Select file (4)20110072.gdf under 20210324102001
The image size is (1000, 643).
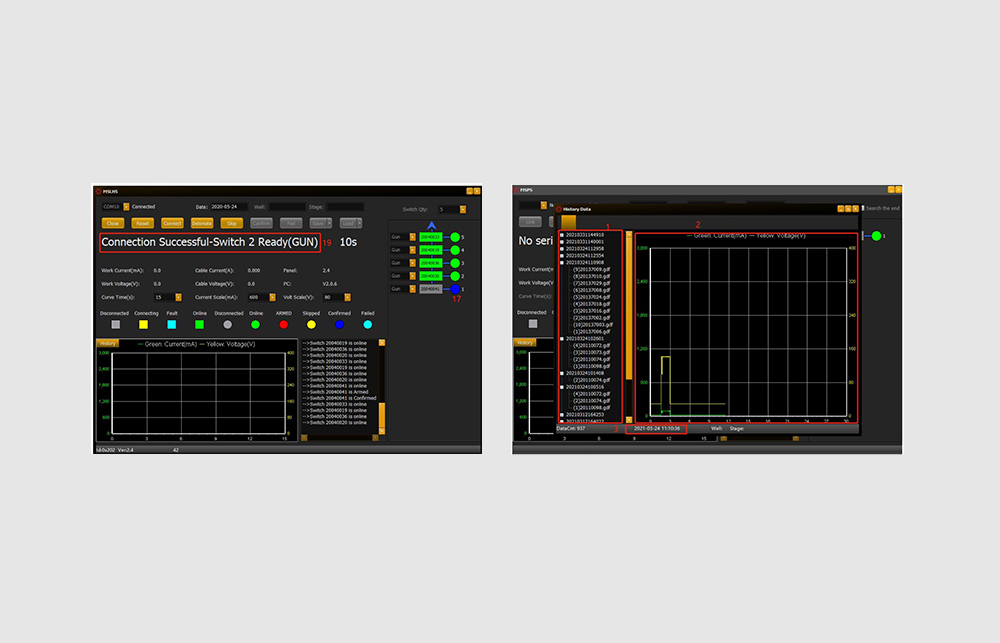(x=591, y=345)
